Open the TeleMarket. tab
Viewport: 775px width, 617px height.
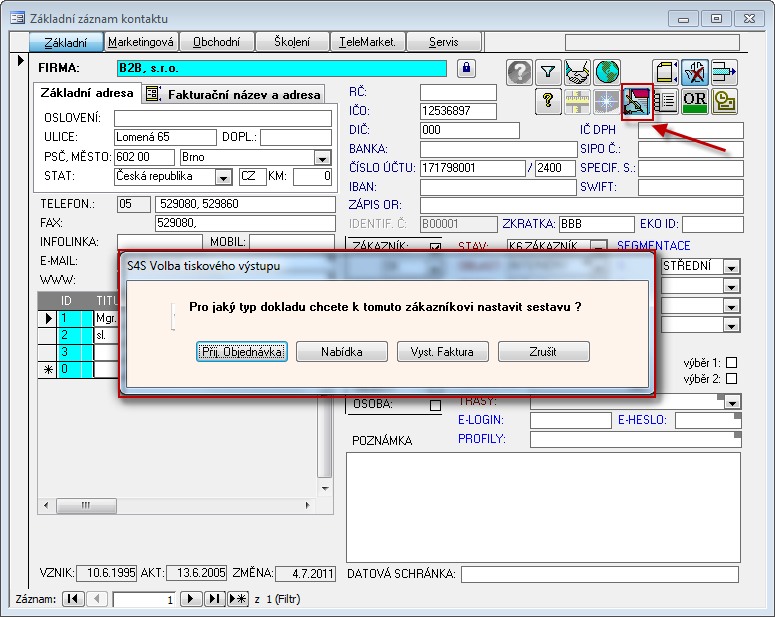coord(368,42)
